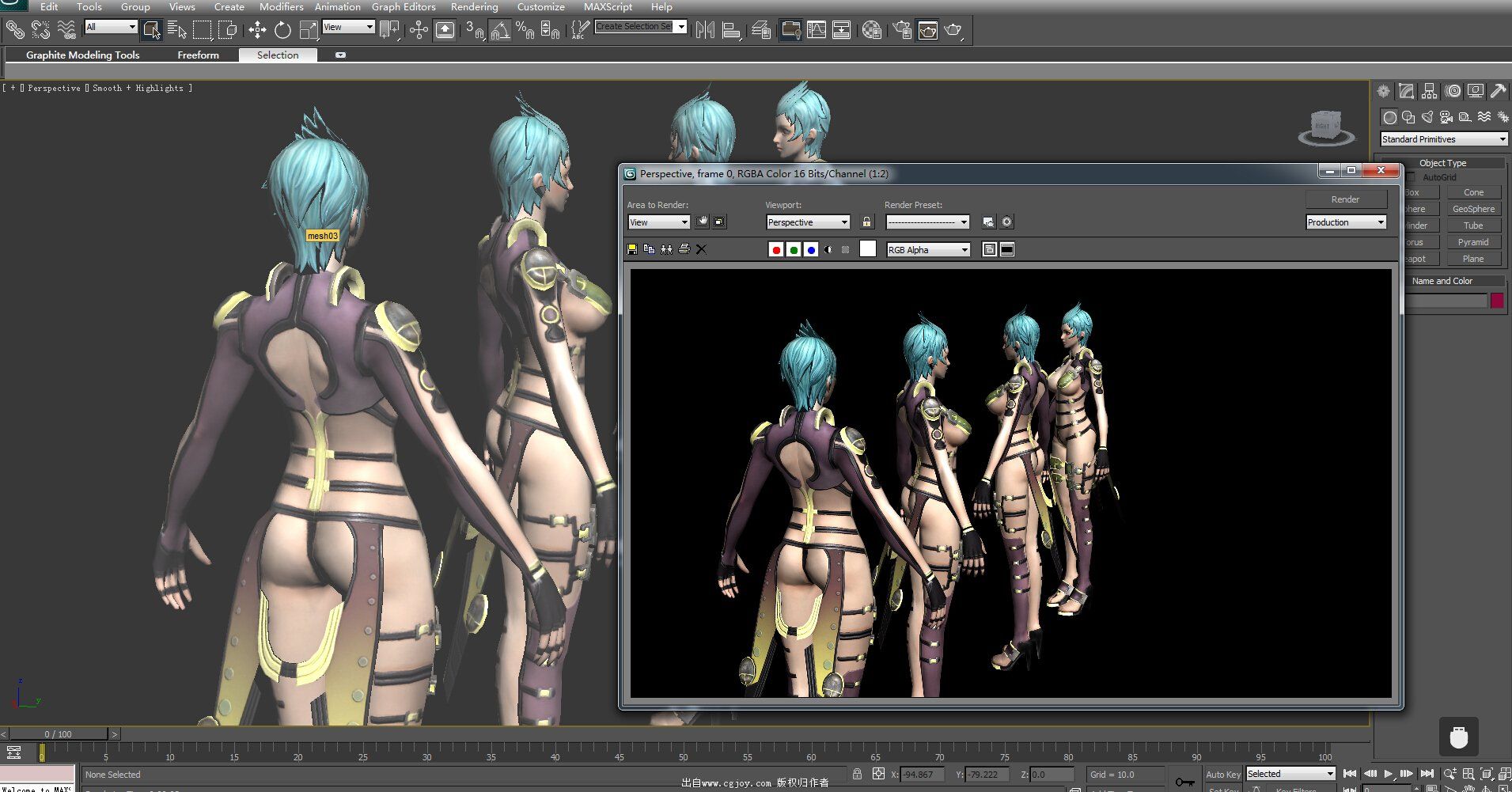Click GeoSphere primitive button
The width and height of the screenshot is (1512, 792).
pyautogui.click(x=1473, y=209)
